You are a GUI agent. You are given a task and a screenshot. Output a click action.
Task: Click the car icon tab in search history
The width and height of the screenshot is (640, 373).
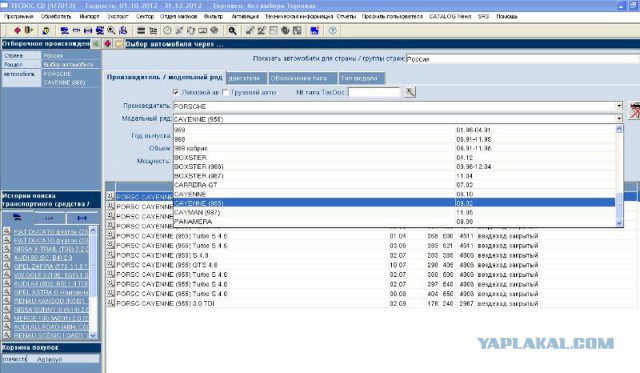17,218
